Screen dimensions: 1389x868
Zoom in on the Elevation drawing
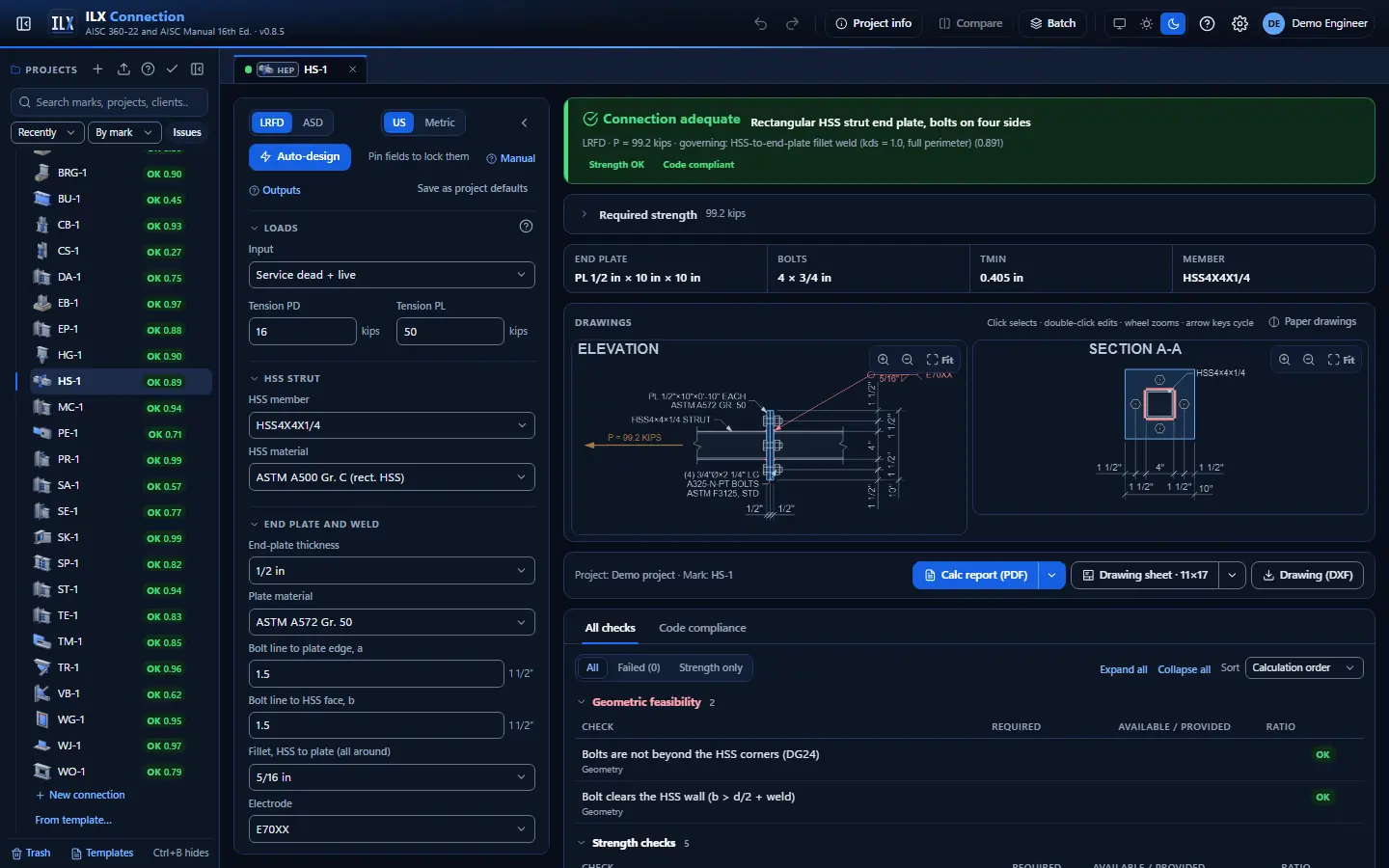point(884,360)
